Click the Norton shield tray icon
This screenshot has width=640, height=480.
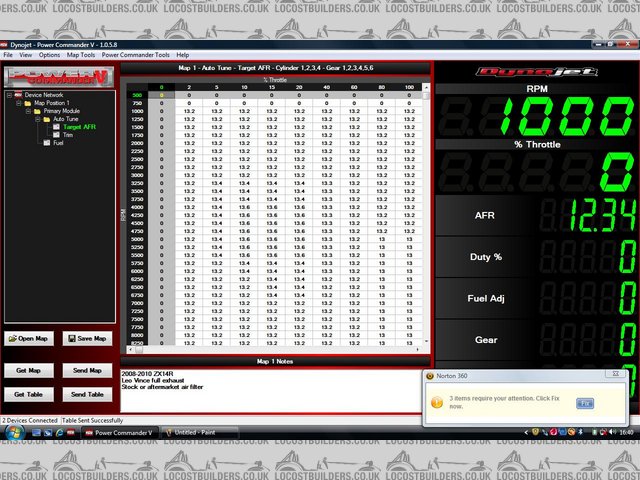click(x=535, y=432)
